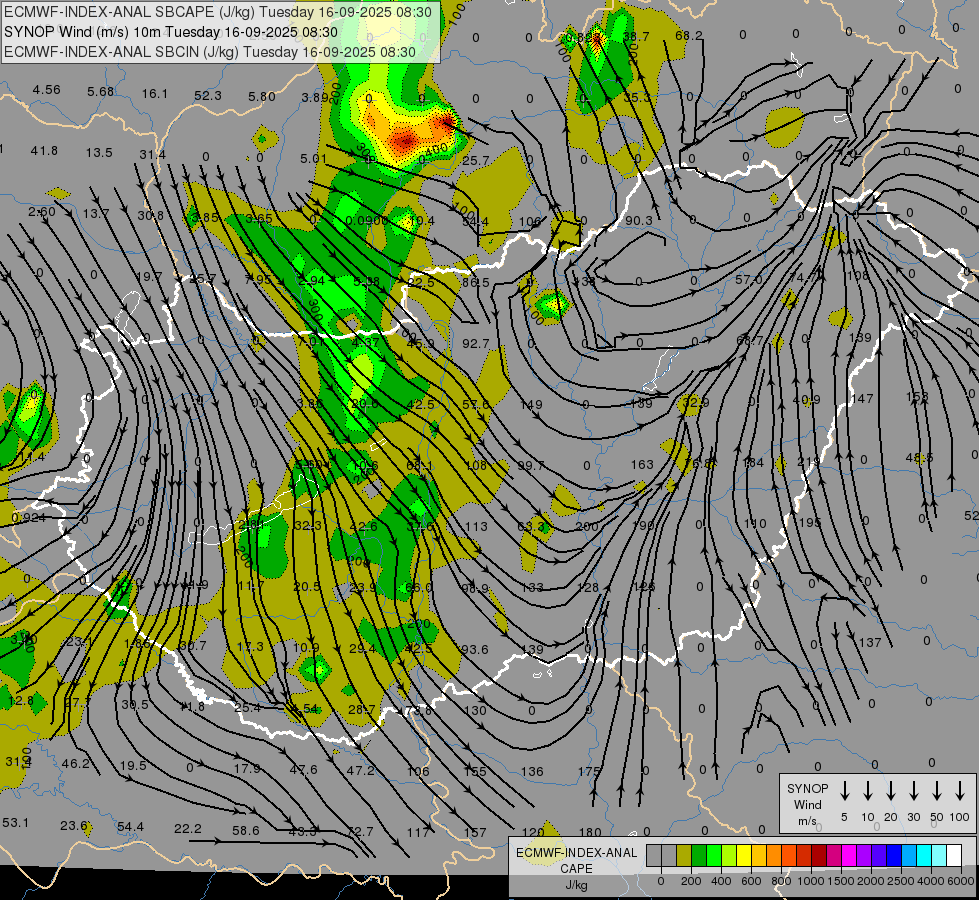Click the '52.3' value on the map
The image size is (979, 900).
pos(207,95)
